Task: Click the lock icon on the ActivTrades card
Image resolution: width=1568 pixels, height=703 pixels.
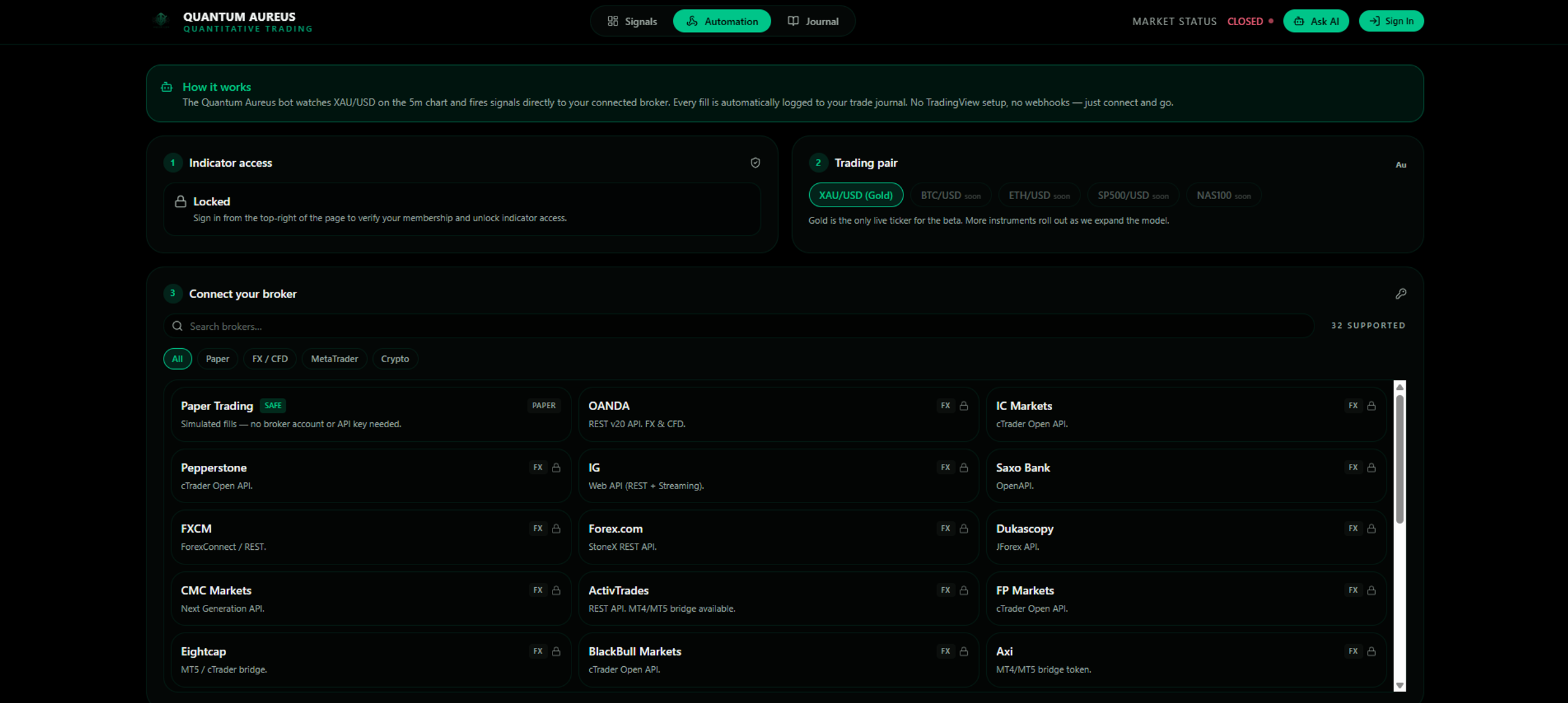Action: tap(963, 590)
